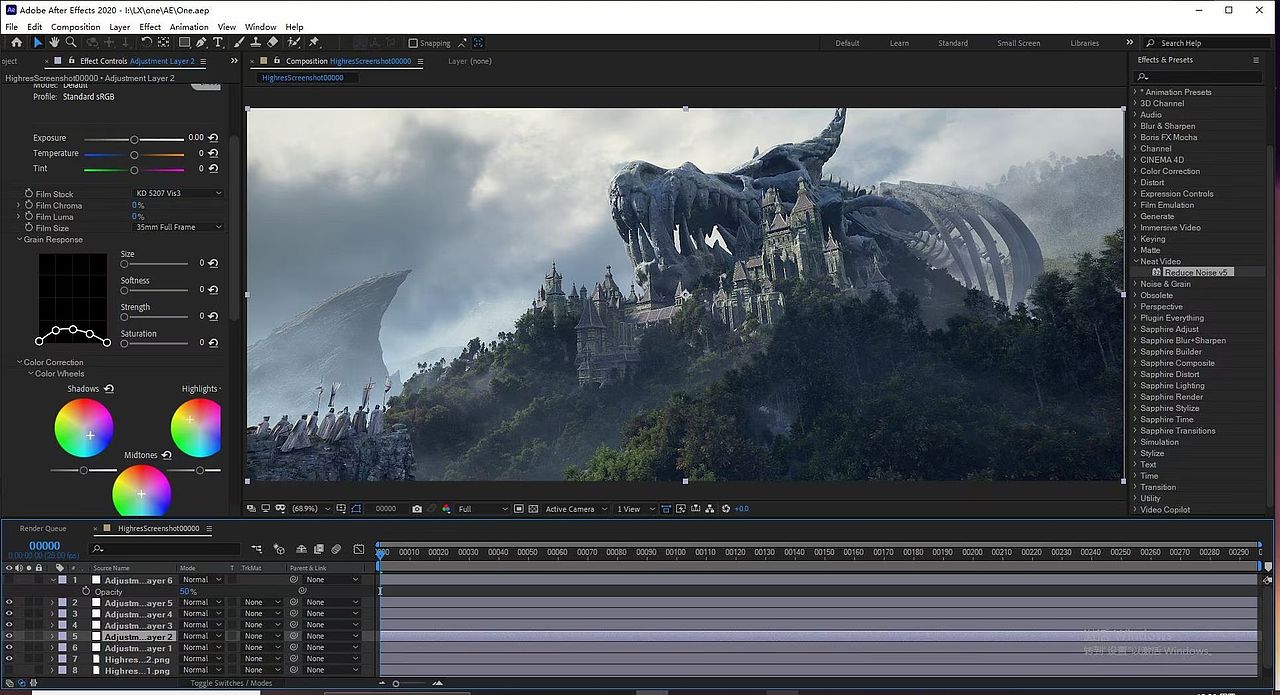Select the Rotation tool
Image resolution: width=1280 pixels, height=695 pixels.
point(146,43)
